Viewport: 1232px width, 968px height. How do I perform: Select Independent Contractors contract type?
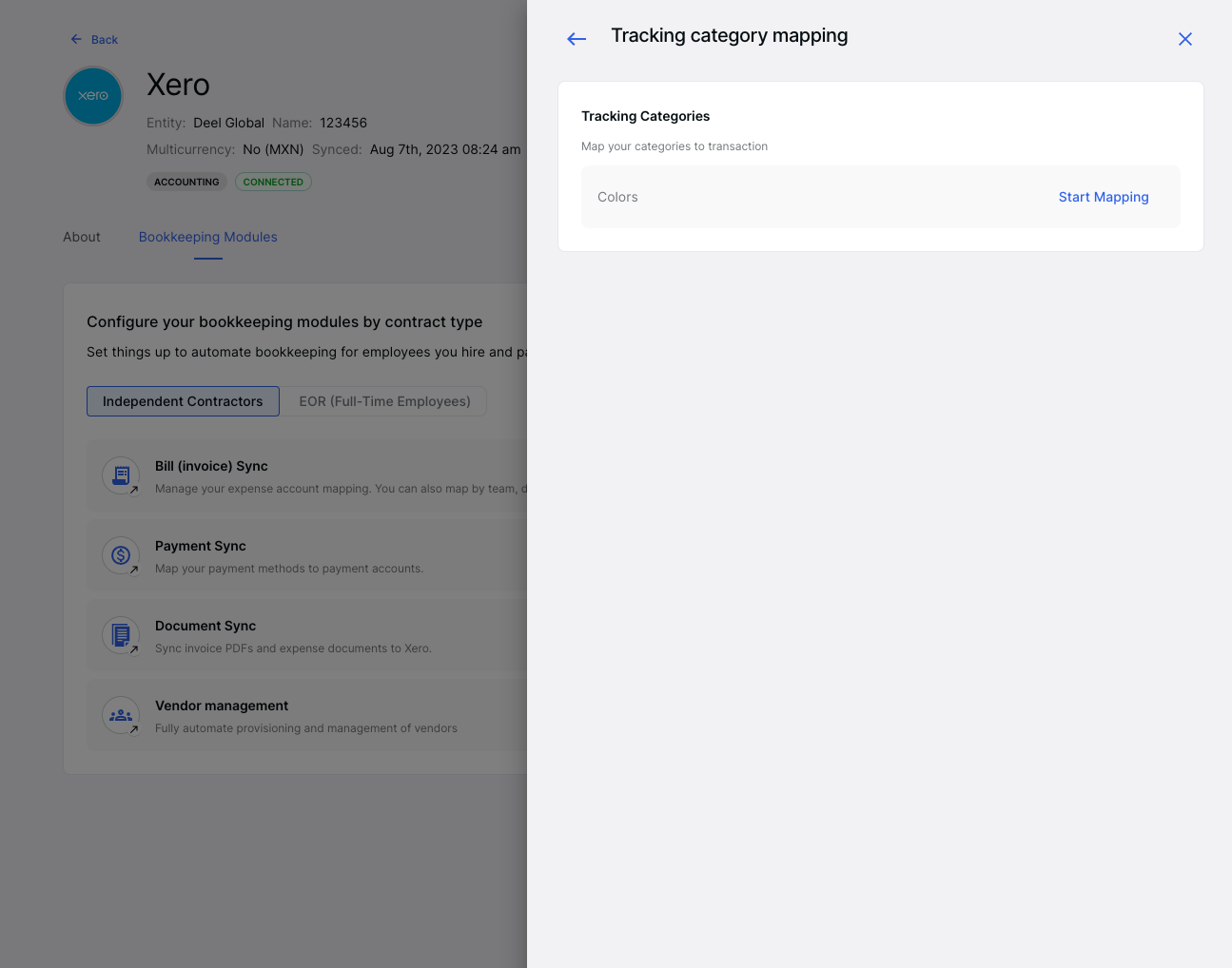(183, 401)
